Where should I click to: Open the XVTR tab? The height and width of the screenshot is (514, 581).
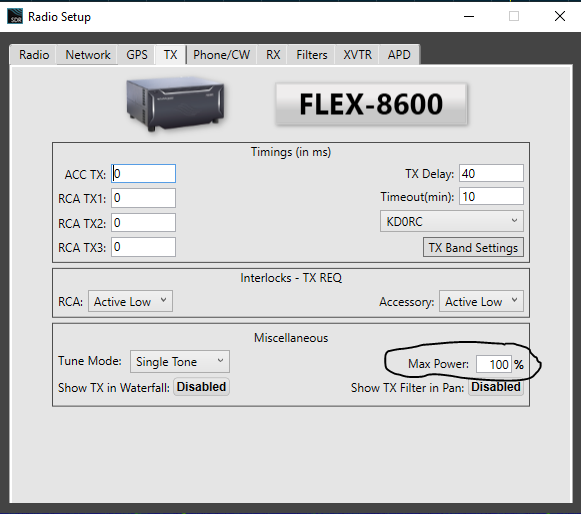pos(357,55)
